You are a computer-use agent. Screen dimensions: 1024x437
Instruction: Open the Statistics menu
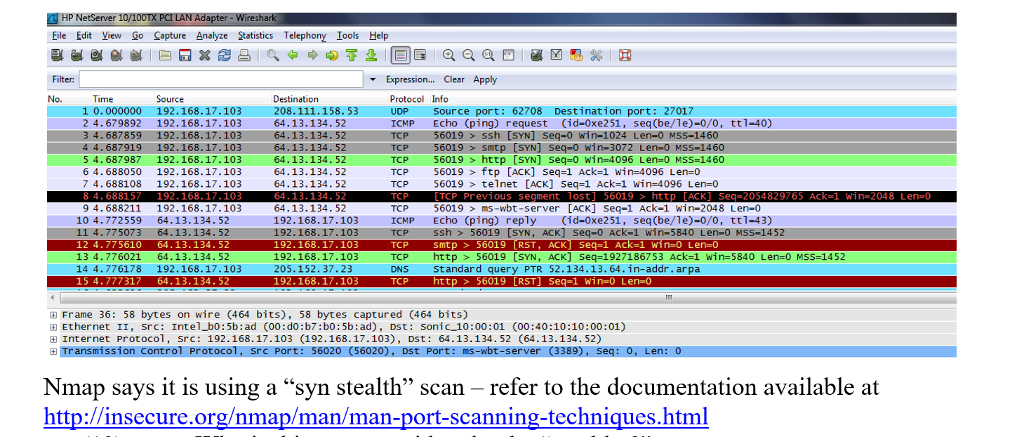tap(255, 36)
